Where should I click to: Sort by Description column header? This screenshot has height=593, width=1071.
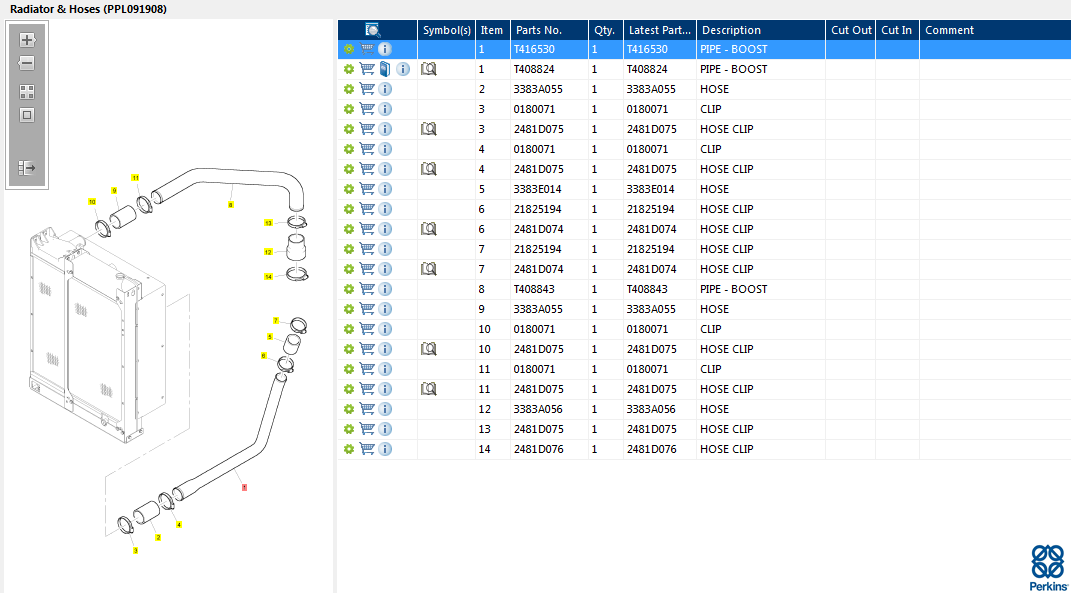tap(731, 30)
